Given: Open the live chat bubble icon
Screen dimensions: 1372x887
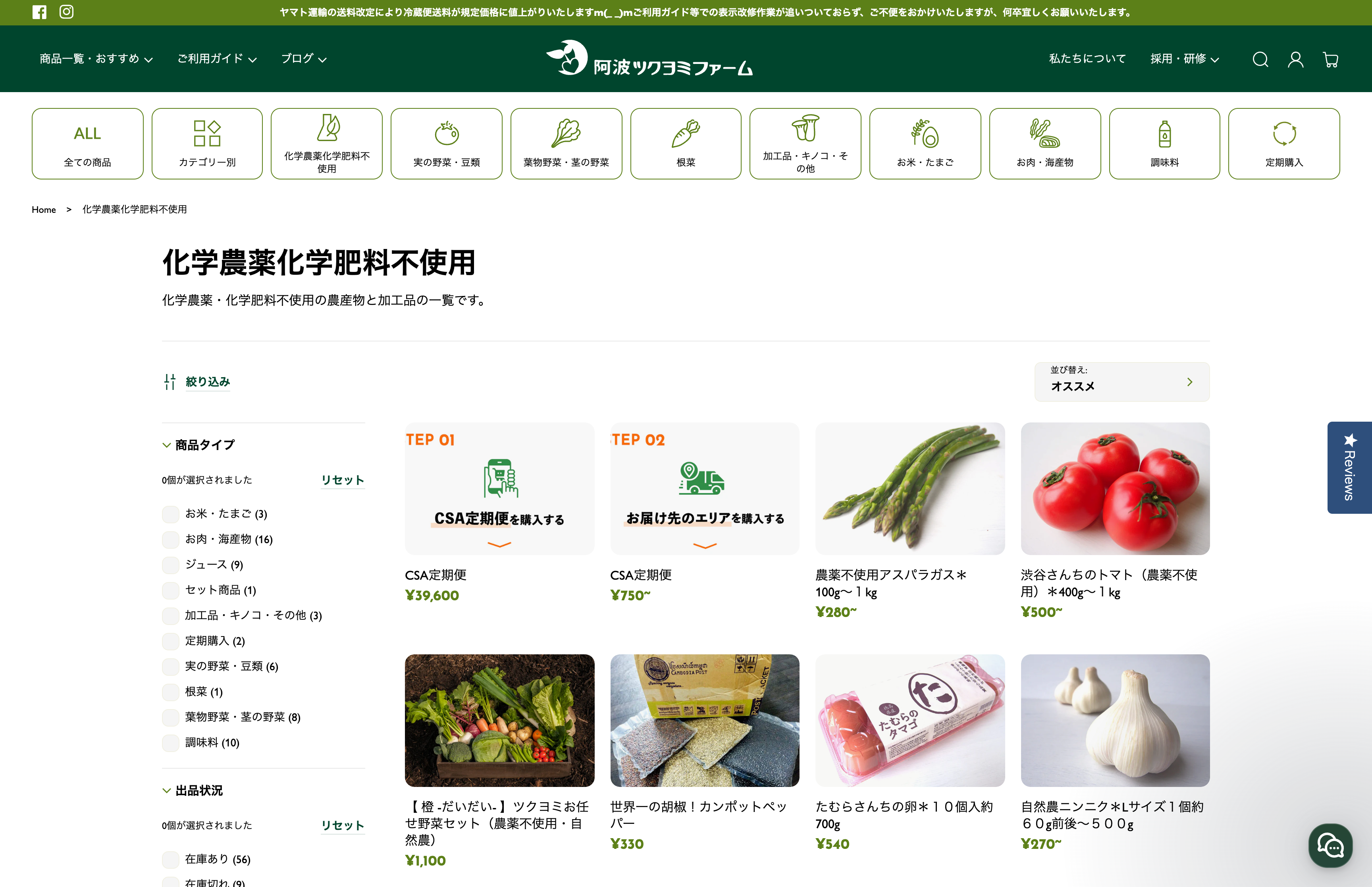Looking at the screenshot, I should 1330,846.
